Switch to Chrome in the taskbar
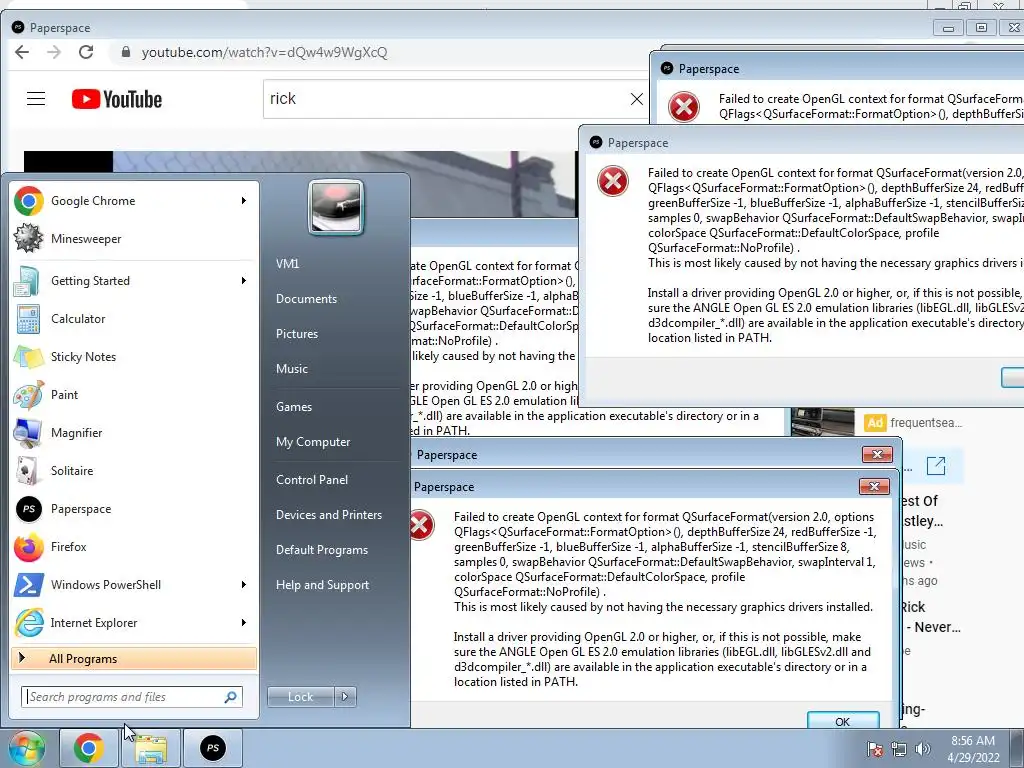The width and height of the screenshot is (1024, 768). point(89,748)
